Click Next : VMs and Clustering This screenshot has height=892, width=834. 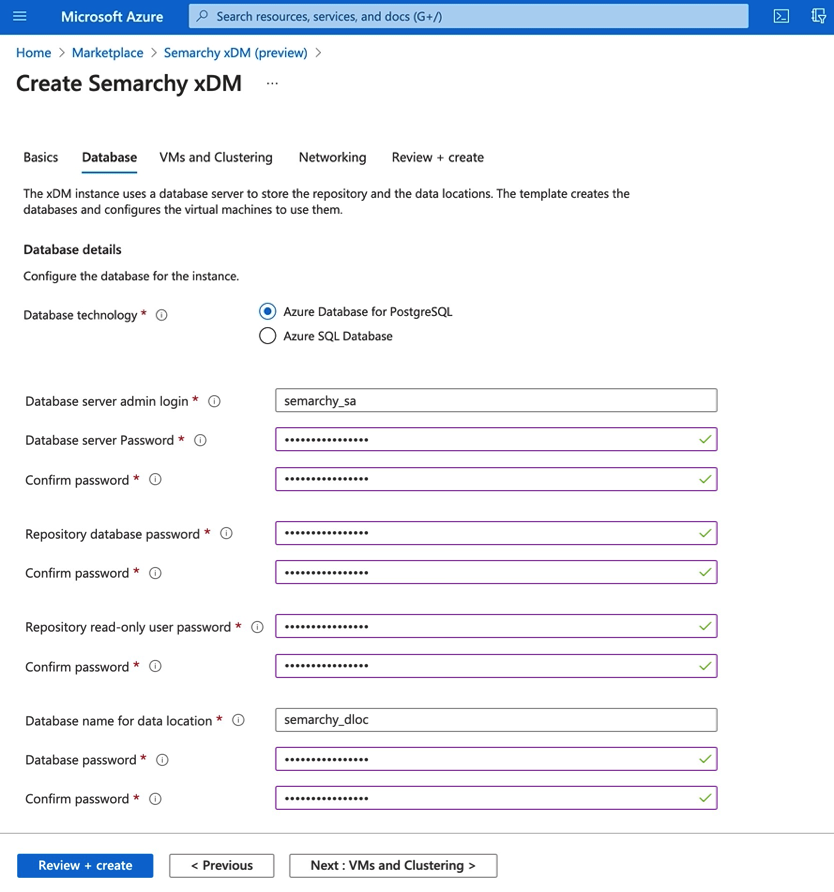click(392, 865)
